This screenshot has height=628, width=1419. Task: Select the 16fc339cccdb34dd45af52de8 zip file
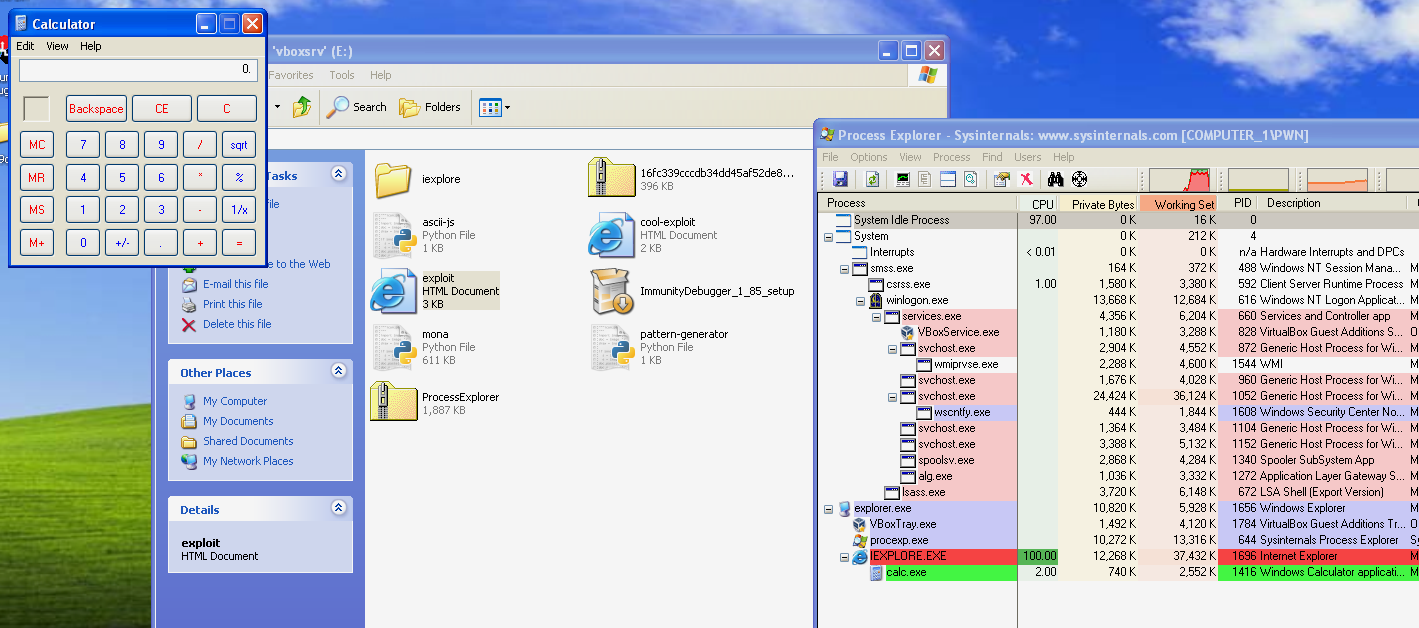tap(690, 178)
